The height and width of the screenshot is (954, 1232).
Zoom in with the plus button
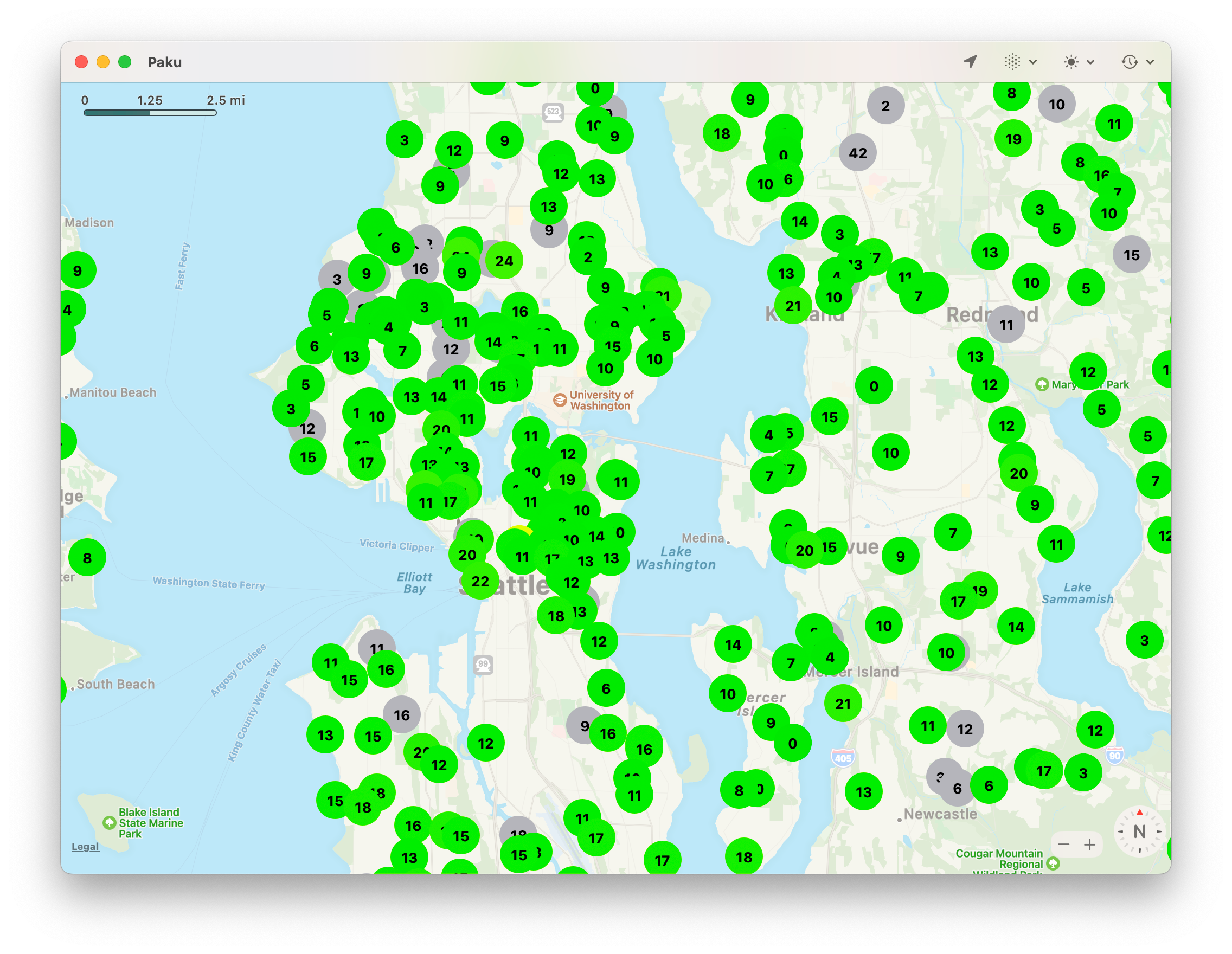pyautogui.click(x=1089, y=844)
